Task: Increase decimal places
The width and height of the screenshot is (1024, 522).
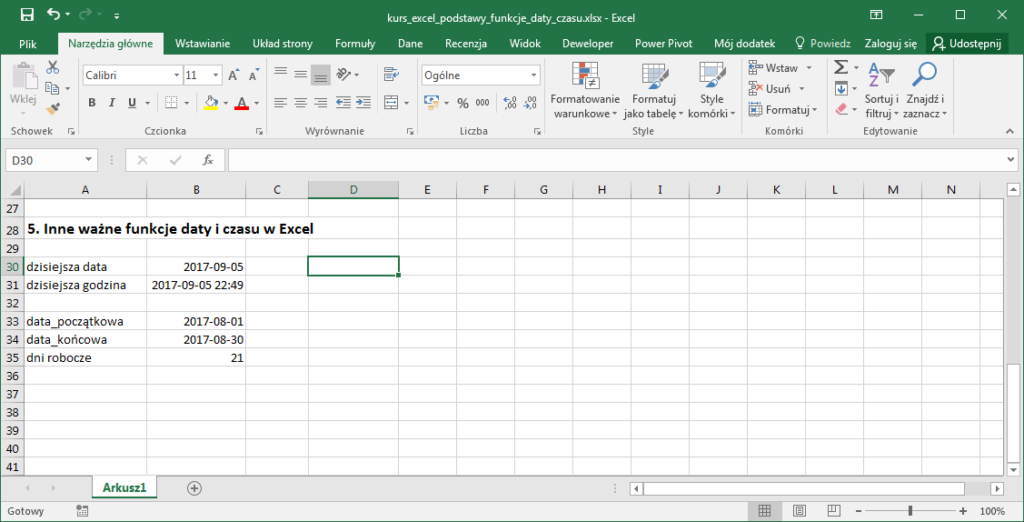Action: pos(511,103)
